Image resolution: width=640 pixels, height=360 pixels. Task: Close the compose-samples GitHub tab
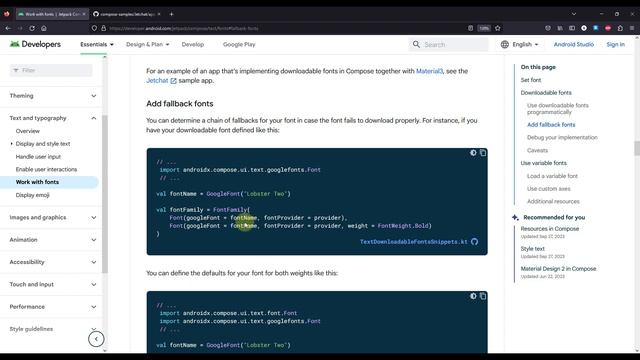click(x=159, y=14)
